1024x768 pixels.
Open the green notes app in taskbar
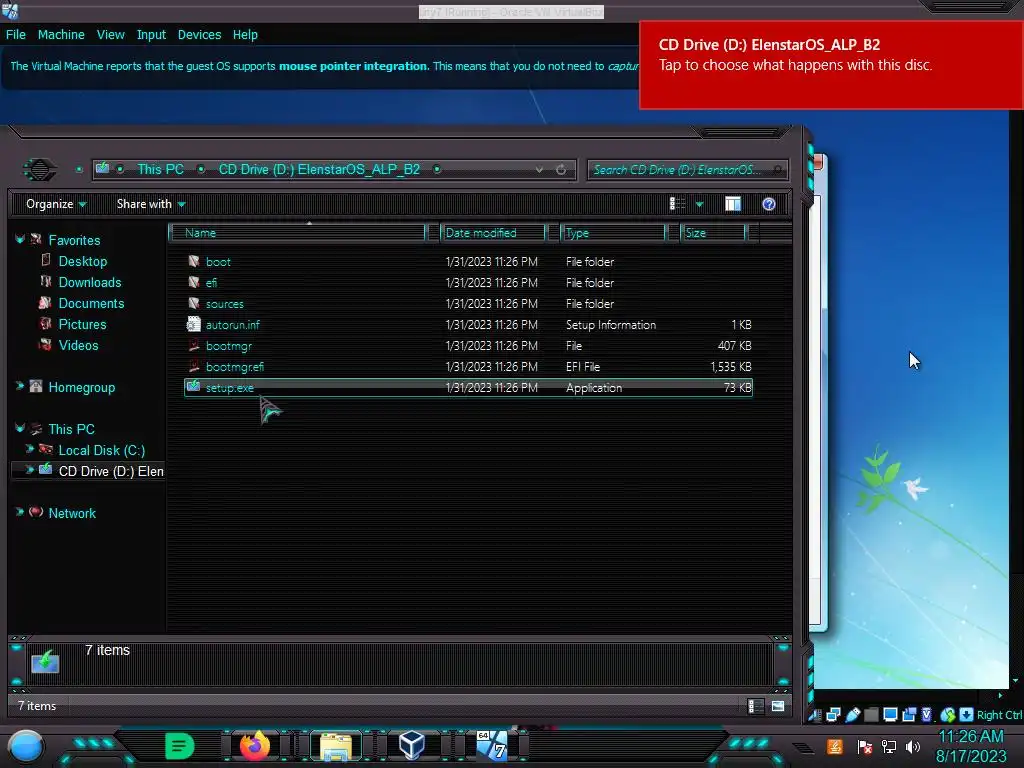(x=179, y=745)
